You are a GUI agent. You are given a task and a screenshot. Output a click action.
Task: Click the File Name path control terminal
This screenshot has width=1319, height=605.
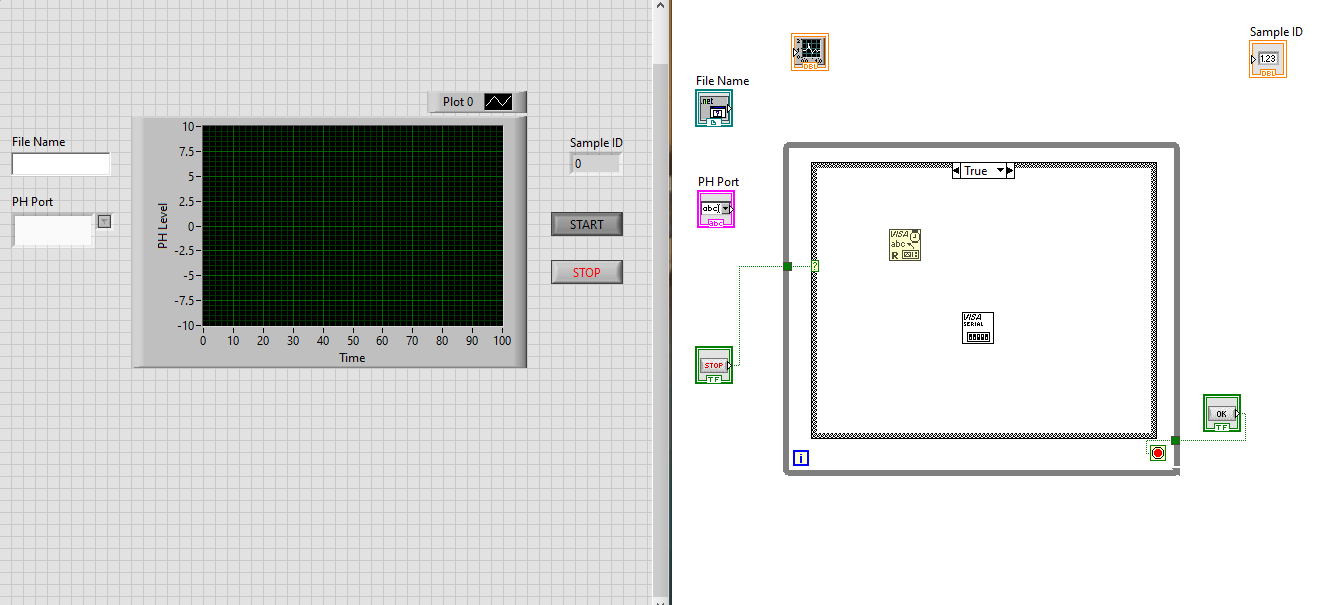point(714,108)
